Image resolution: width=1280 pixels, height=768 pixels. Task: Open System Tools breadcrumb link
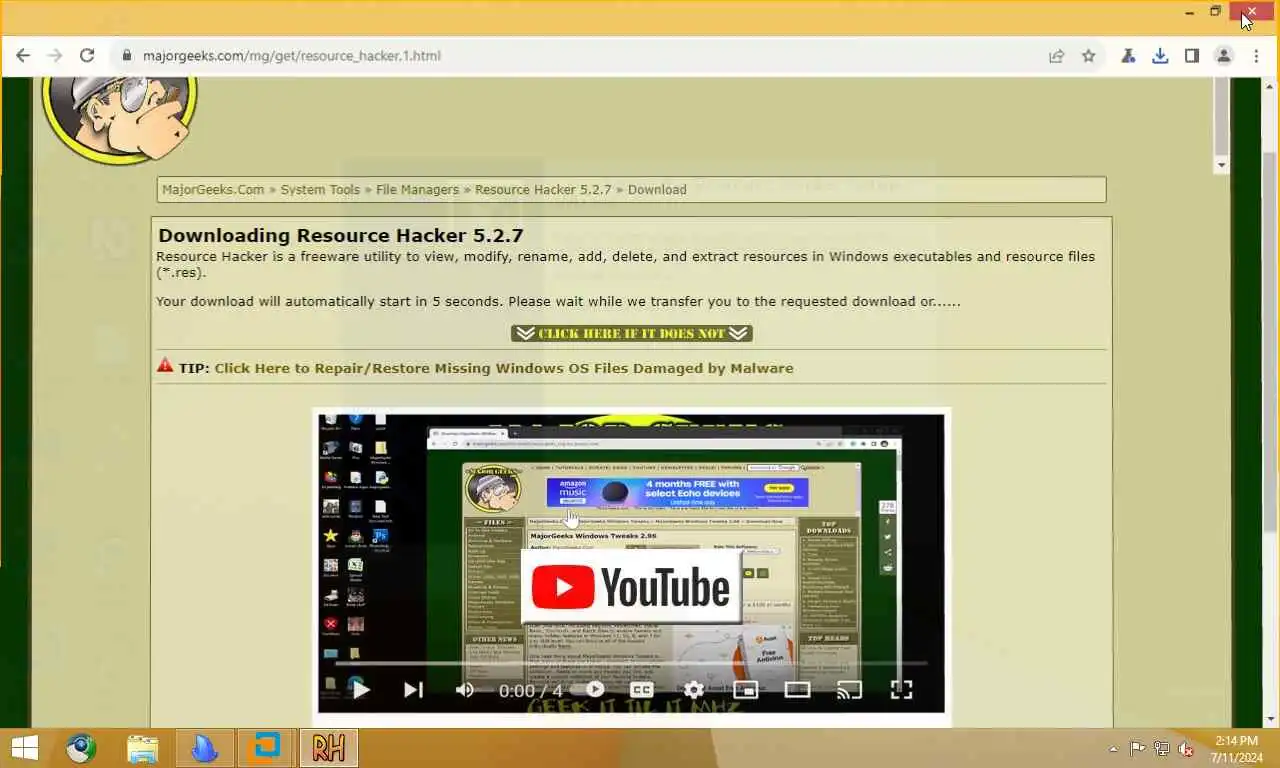pos(320,190)
